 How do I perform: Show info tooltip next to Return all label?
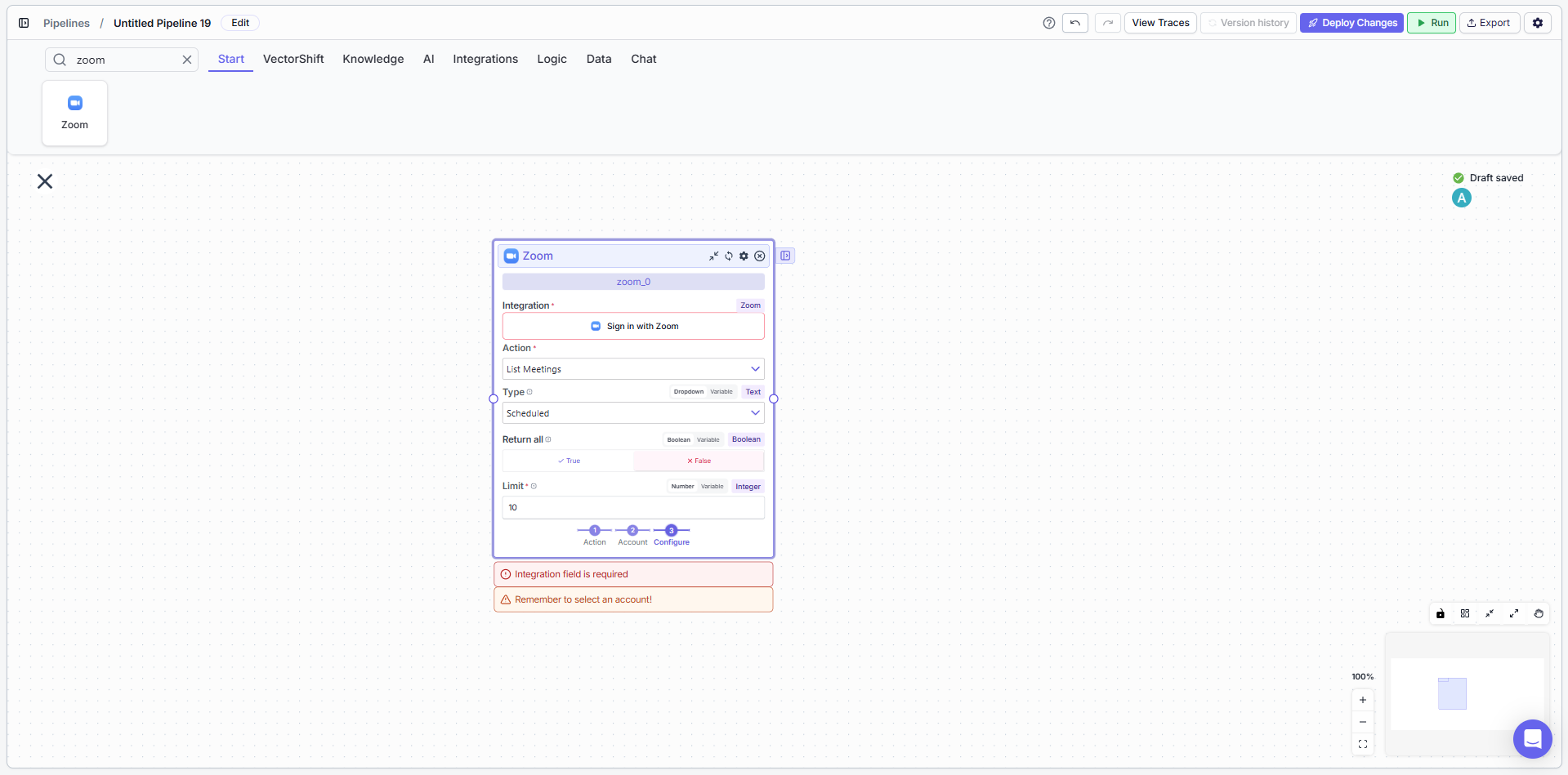coord(548,439)
